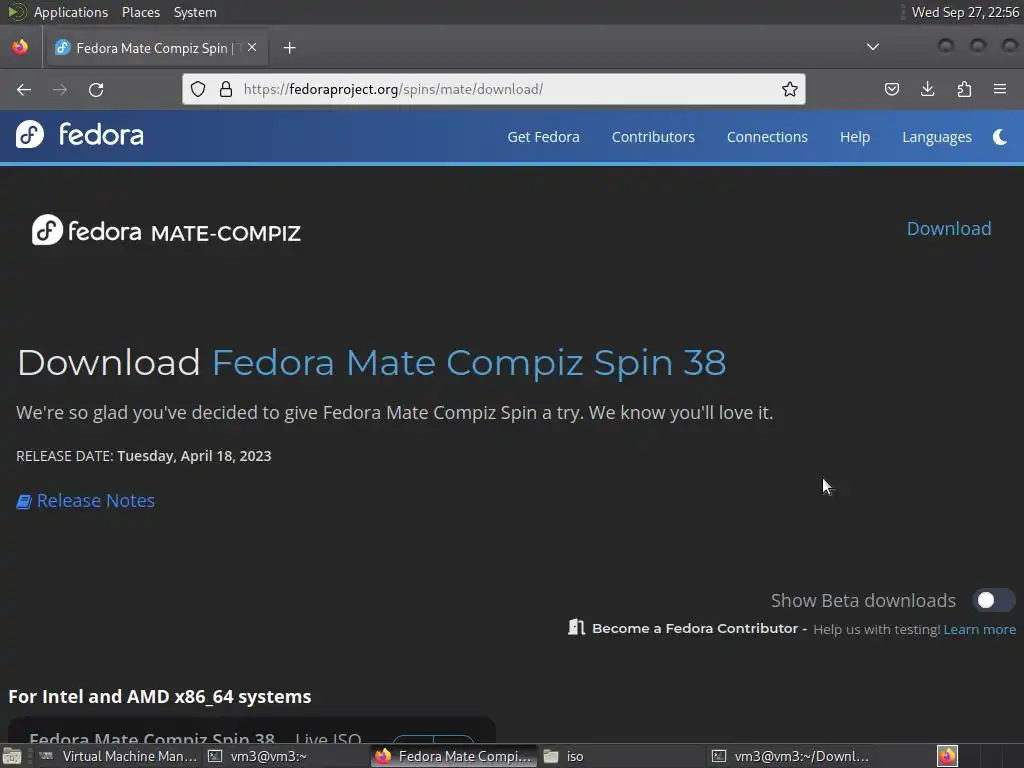Open the Help menu in site header

pos(855,137)
